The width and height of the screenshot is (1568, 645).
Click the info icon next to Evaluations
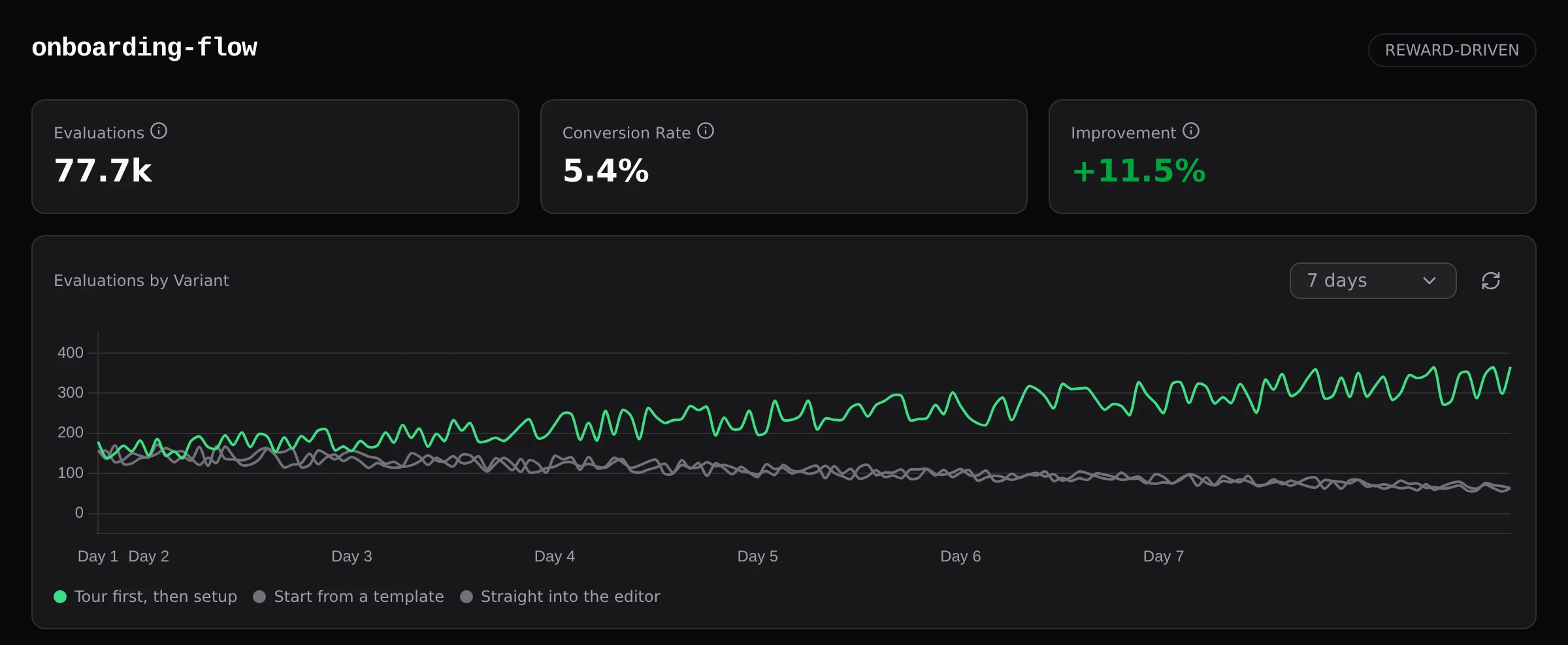click(x=159, y=131)
